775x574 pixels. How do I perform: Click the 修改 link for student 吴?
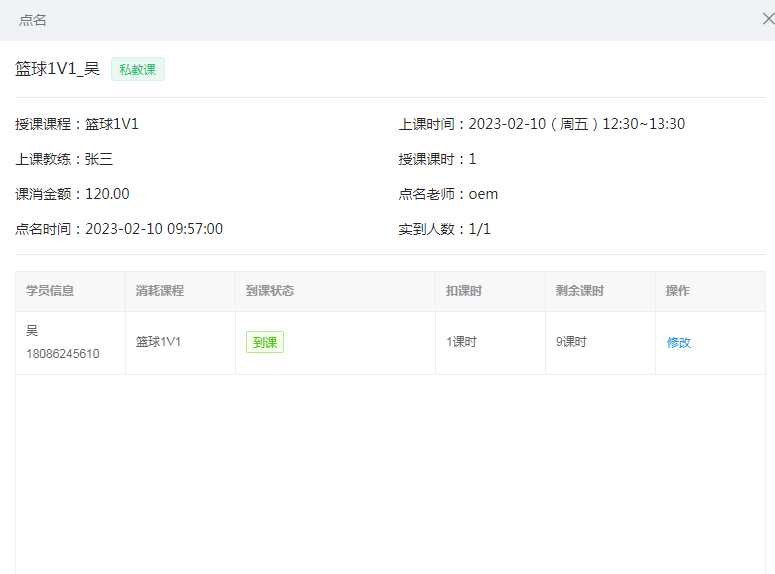pos(678,342)
